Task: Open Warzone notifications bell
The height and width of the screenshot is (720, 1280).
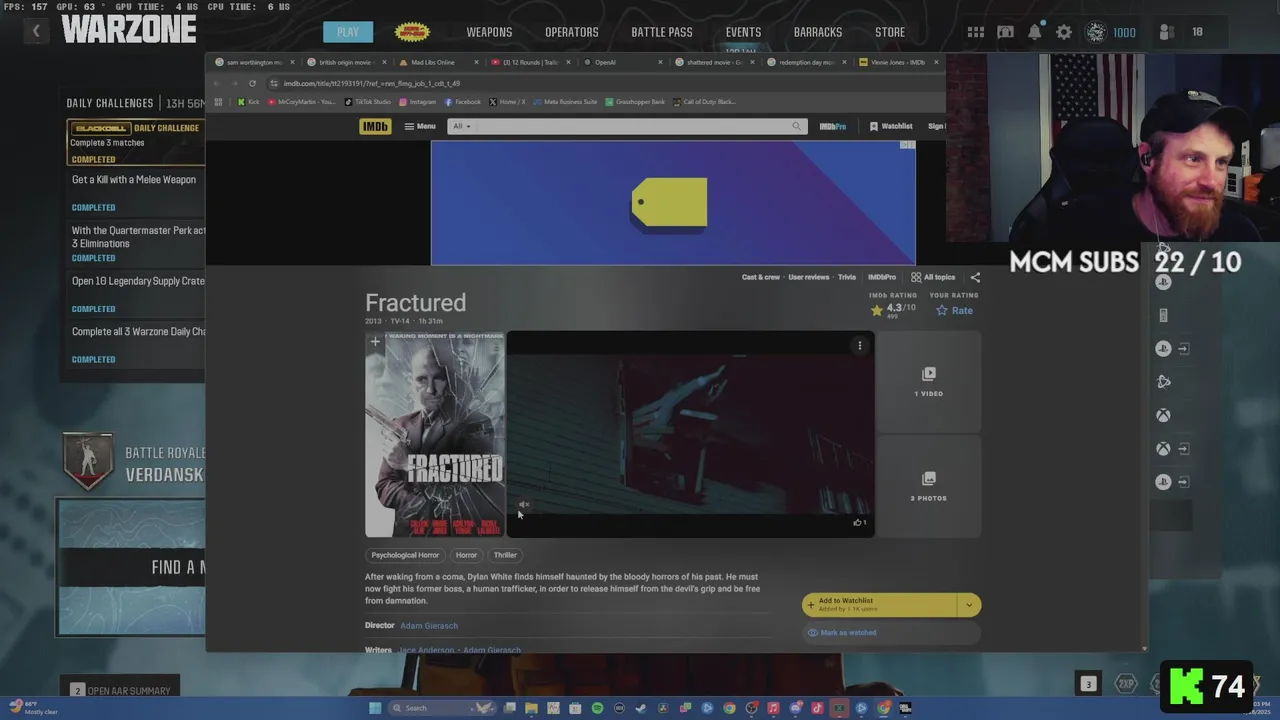Action: pyautogui.click(x=1035, y=32)
